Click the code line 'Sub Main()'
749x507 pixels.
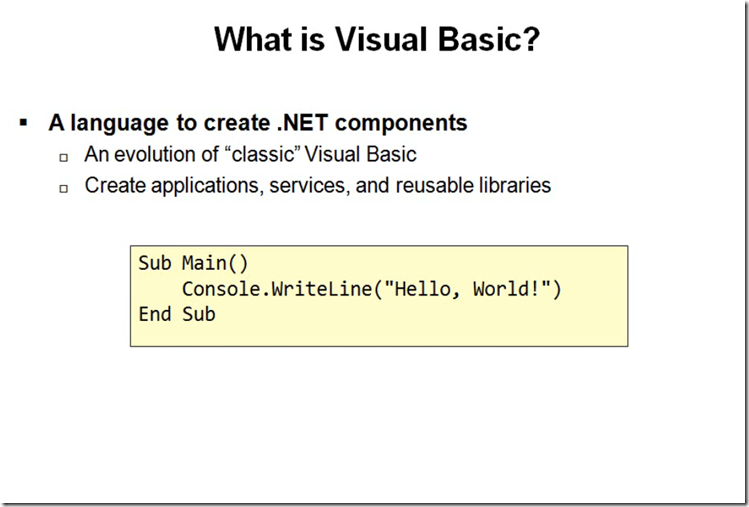point(193,263)
